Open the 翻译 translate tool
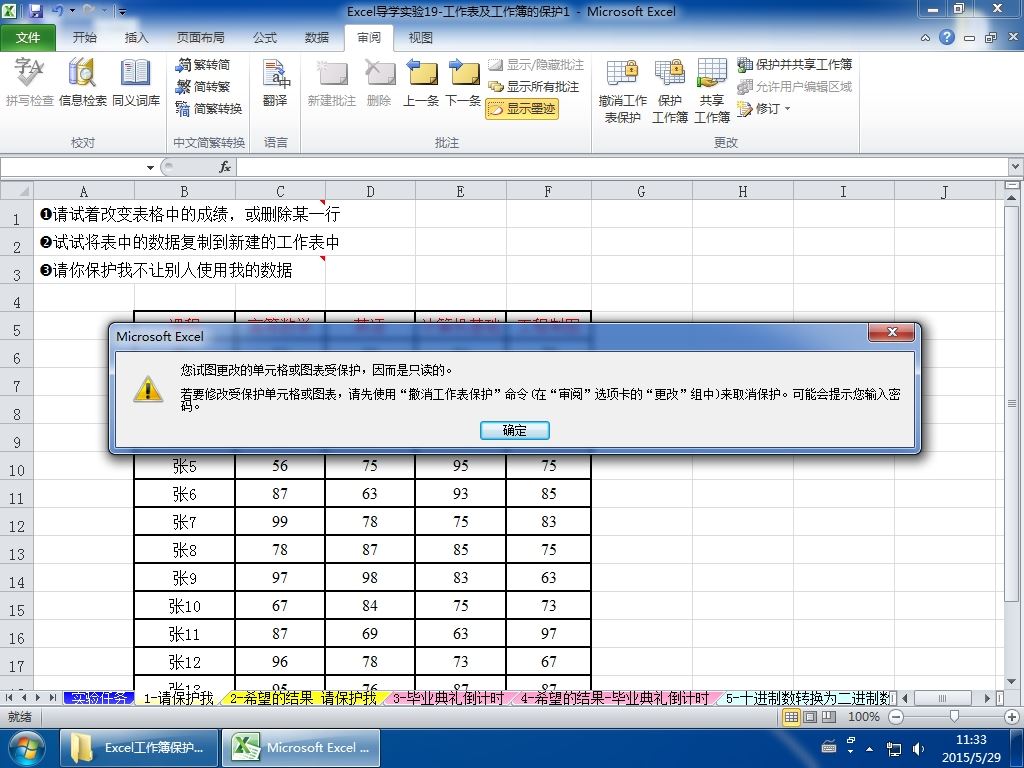 click(x=276, y=82)
